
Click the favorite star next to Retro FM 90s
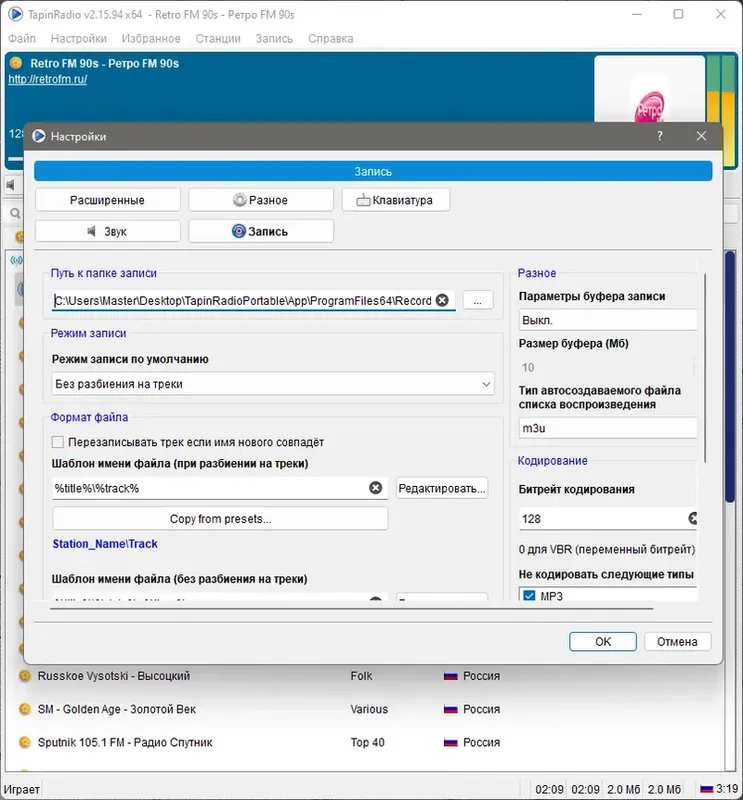point(16,63)
